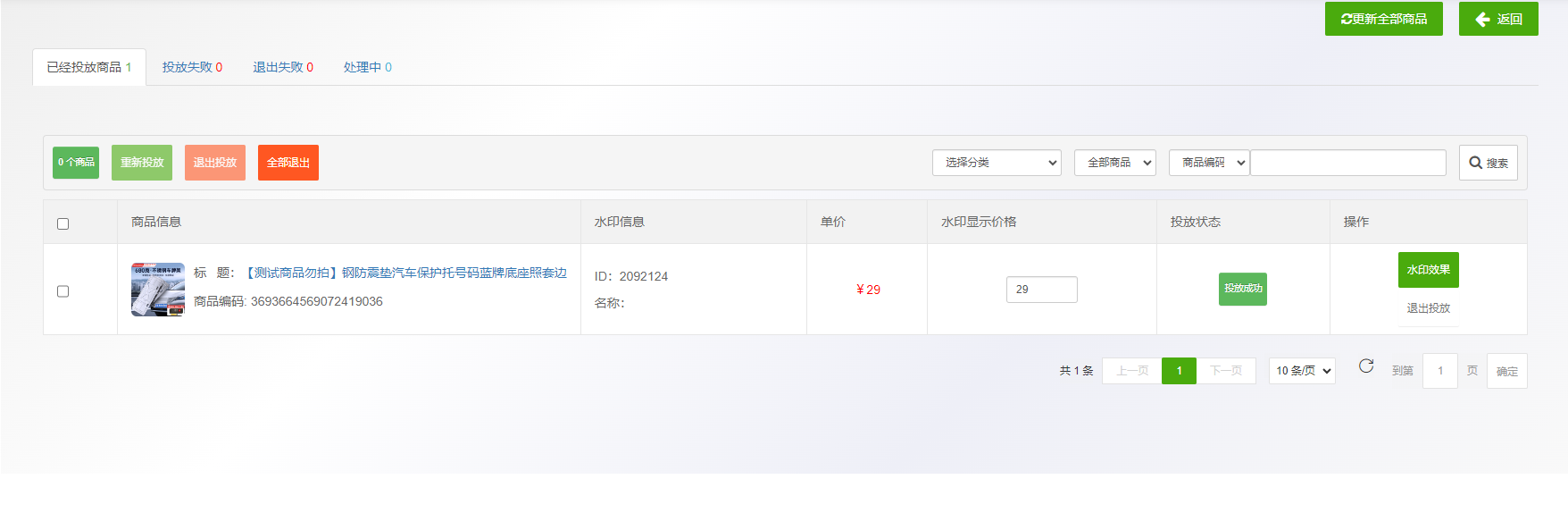Open the product title link

(405, 273)
